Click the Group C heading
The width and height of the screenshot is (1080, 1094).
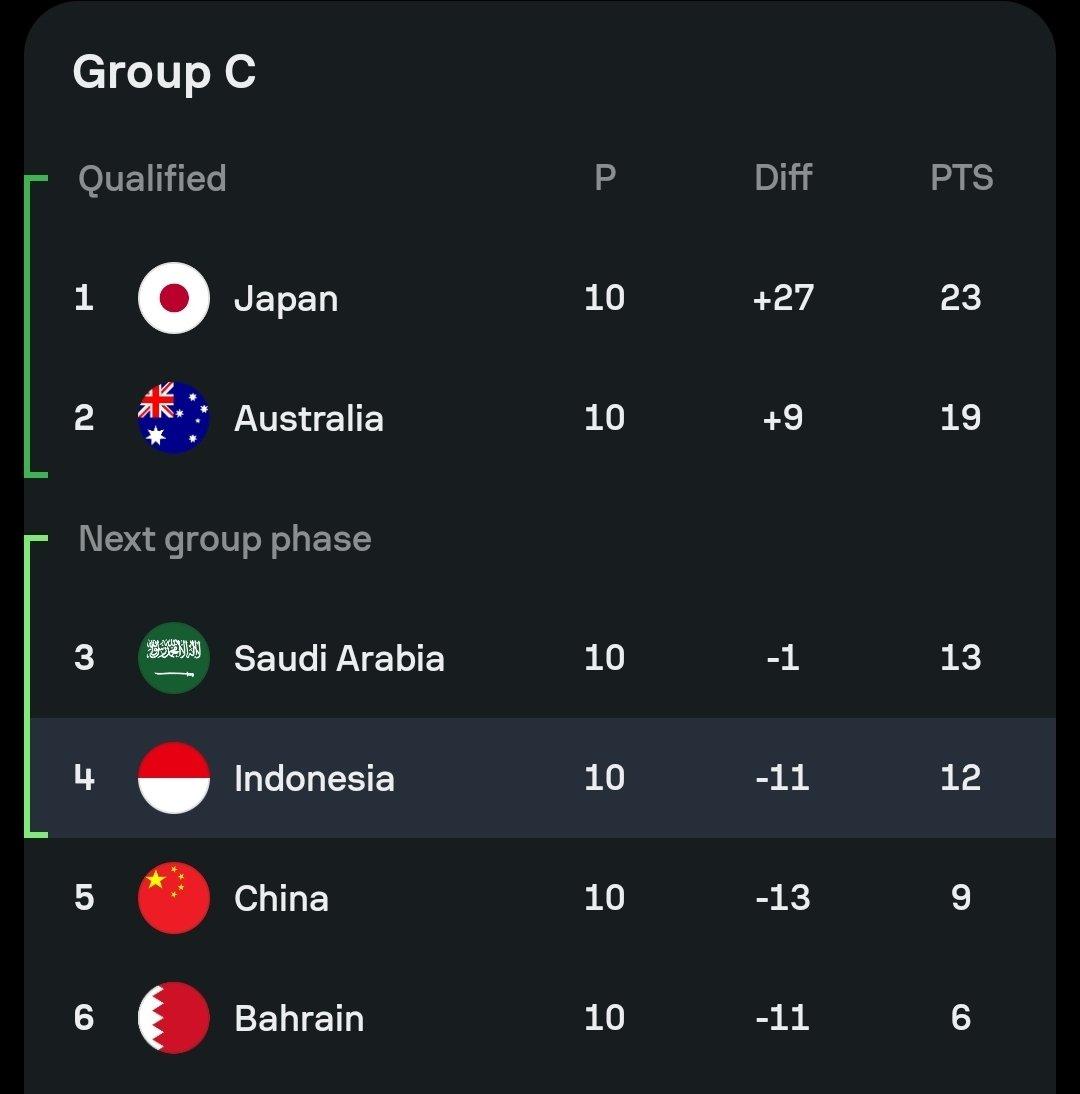coord(165,73)
